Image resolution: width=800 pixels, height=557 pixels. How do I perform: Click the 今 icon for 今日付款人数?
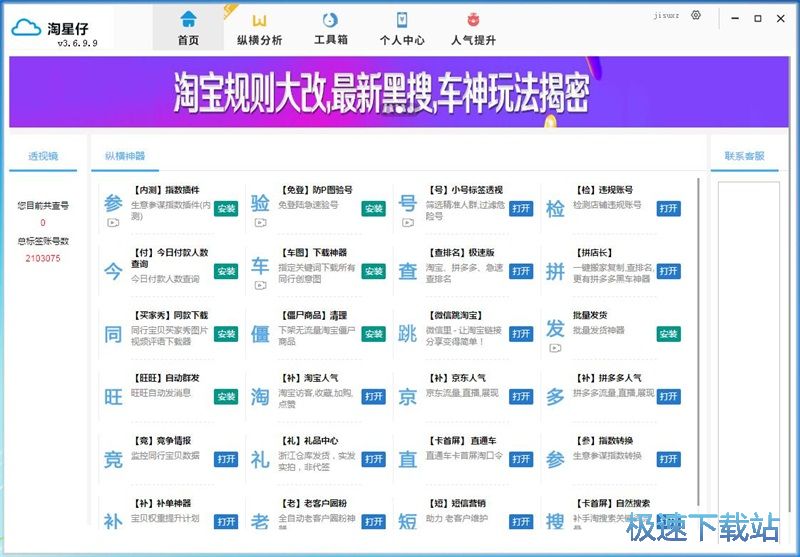pyautogui.click(x=113, y=271)
